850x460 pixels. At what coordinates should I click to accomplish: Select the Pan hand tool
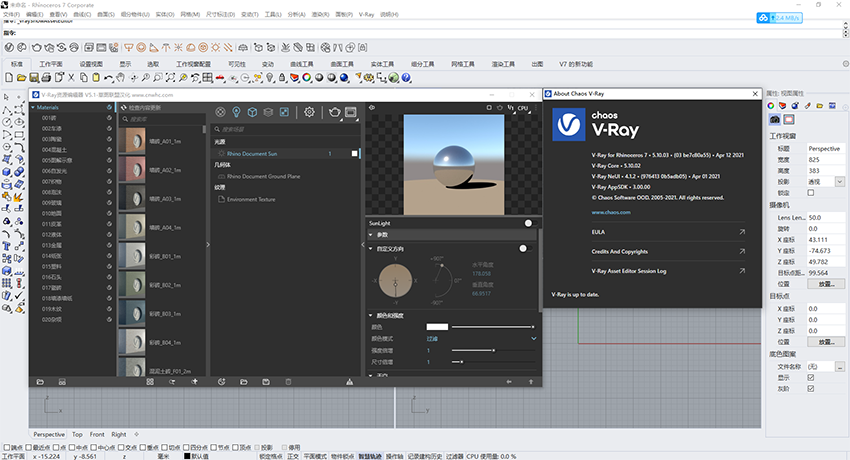(120, 78)
